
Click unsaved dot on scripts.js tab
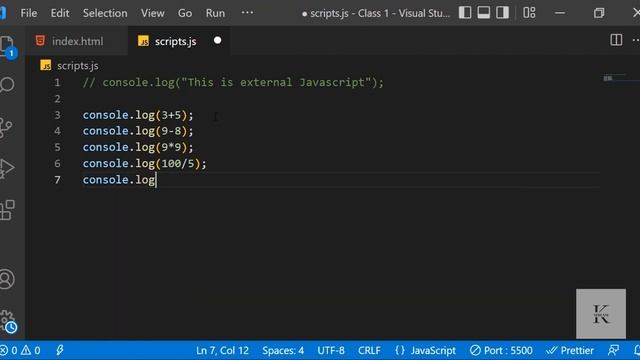[x=218, y=40]
